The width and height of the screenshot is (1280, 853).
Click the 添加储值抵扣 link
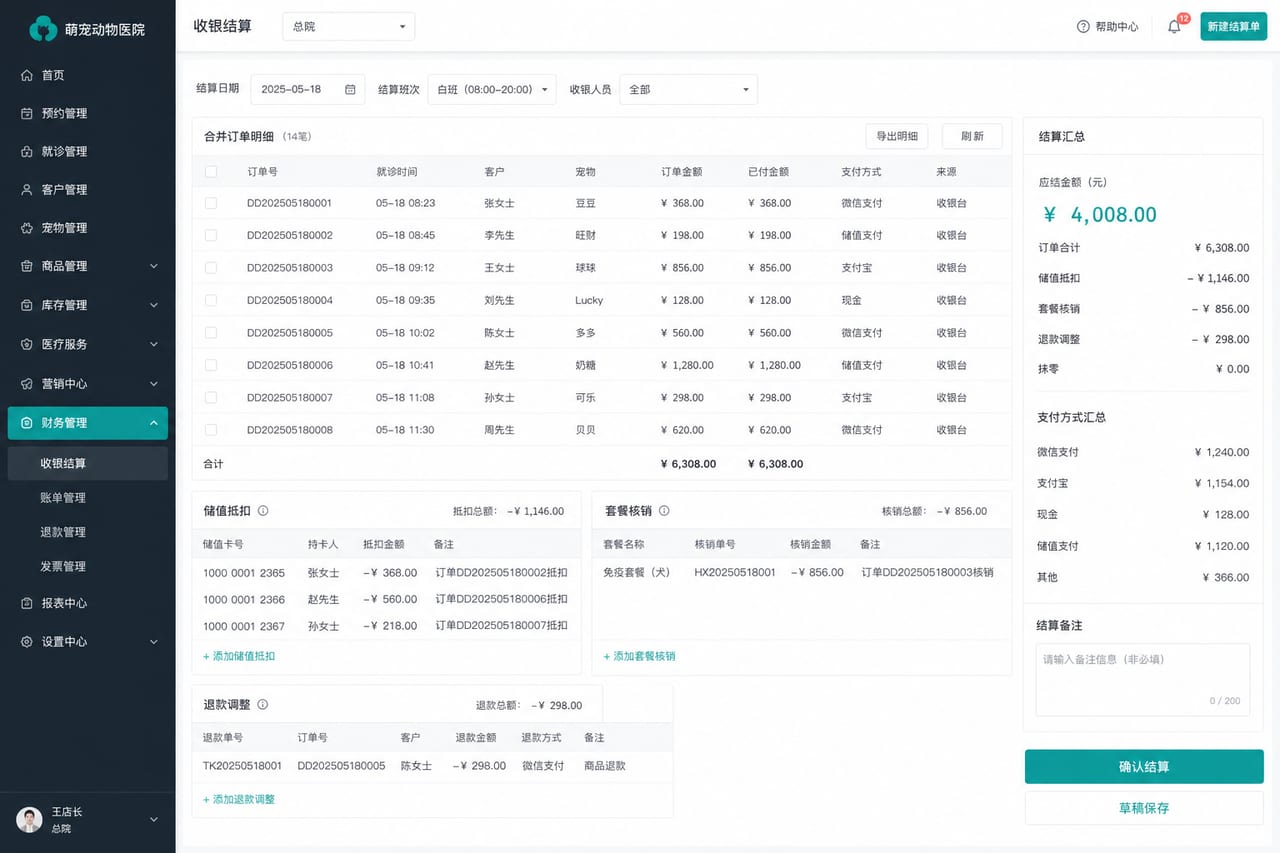coord(239,656)
